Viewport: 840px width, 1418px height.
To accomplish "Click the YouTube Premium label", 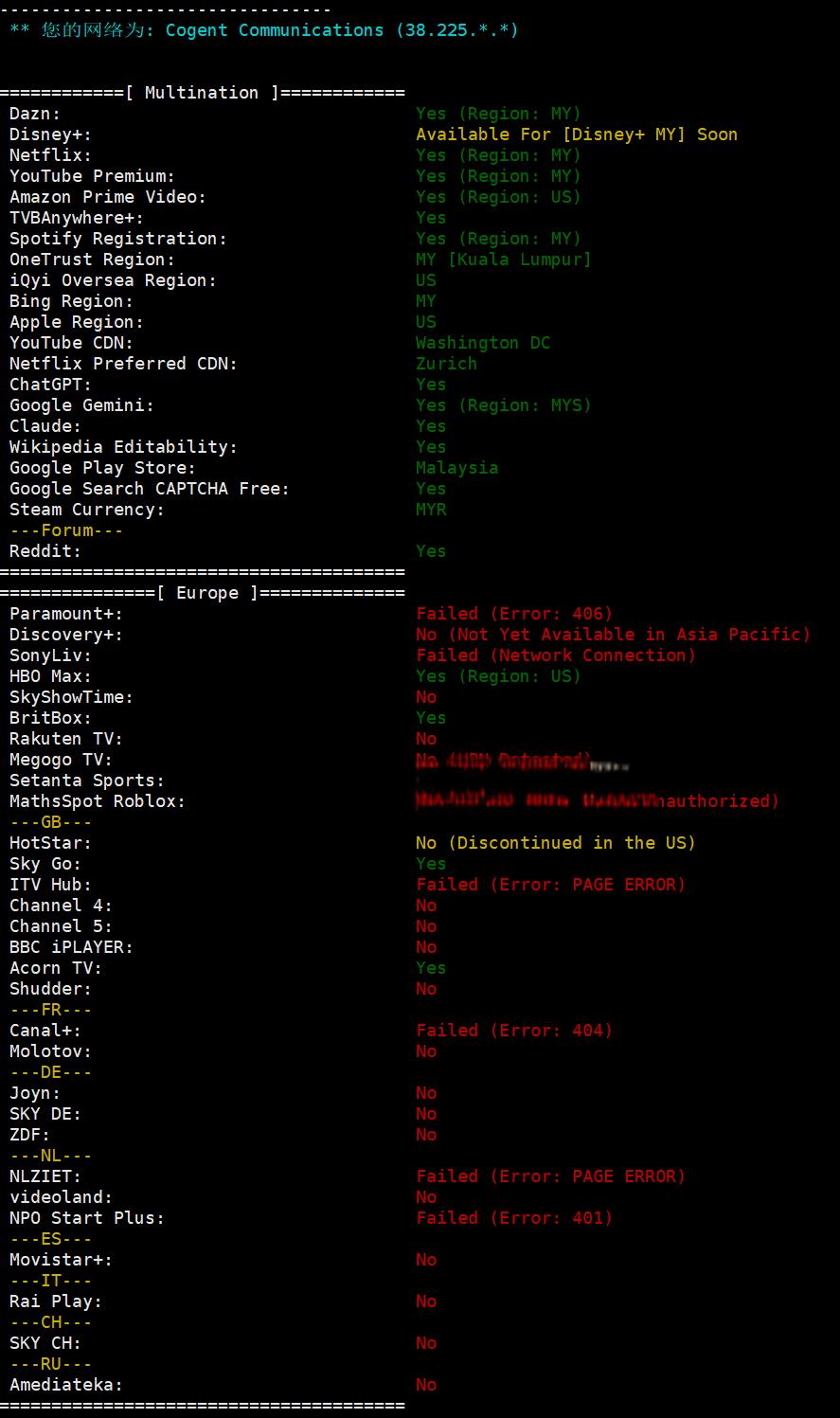I will click(x=93, y=176).
